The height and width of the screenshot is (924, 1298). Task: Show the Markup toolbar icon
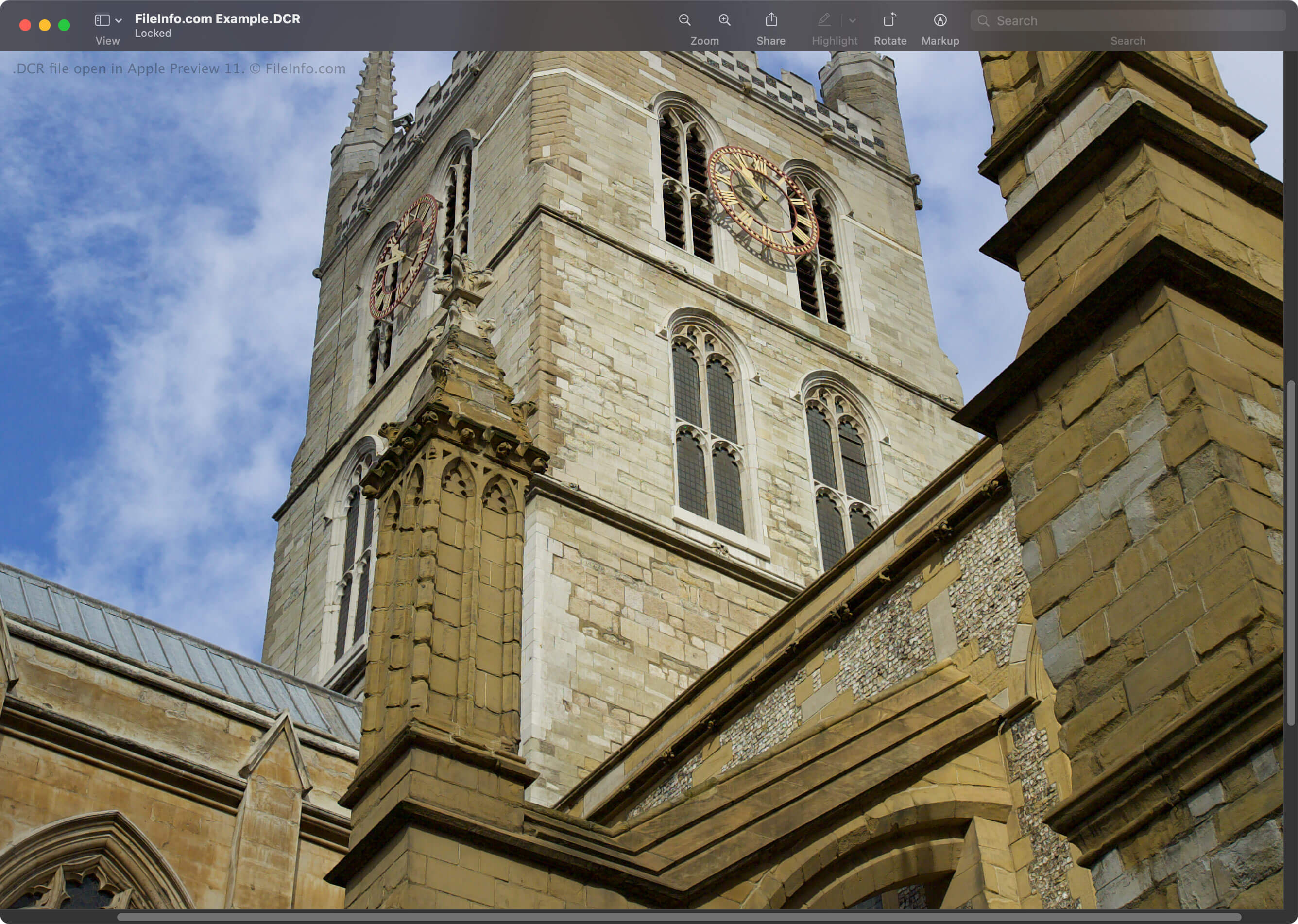coord(939,20)
